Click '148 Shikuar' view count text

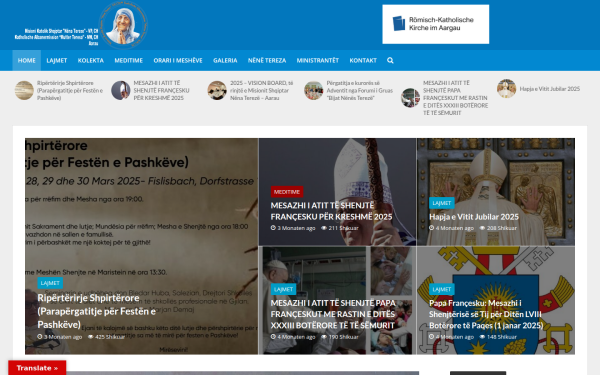[x=502, y=337]
